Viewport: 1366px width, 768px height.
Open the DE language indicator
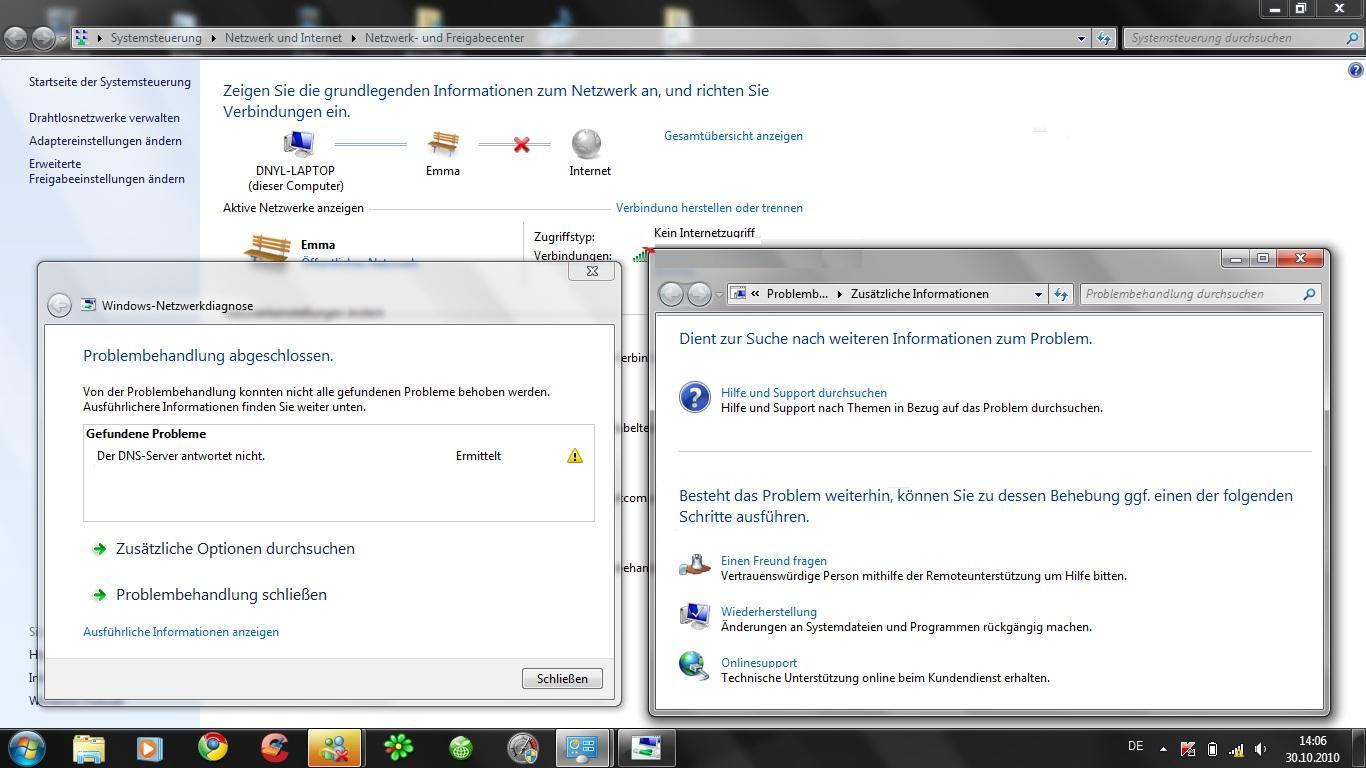click(x=1135, y=746)
